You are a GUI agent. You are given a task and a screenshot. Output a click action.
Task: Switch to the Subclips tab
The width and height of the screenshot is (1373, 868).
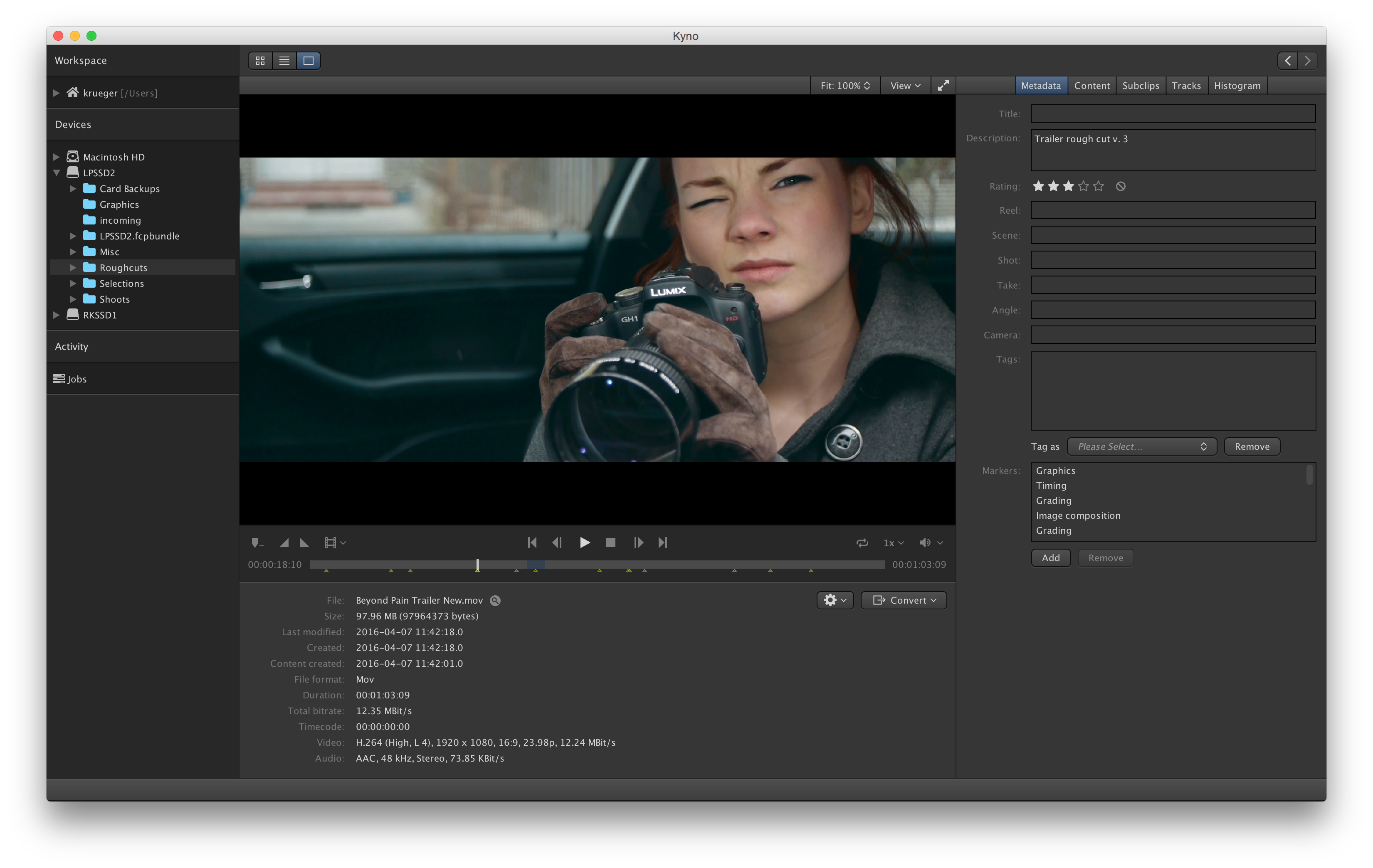point(1141,86)
